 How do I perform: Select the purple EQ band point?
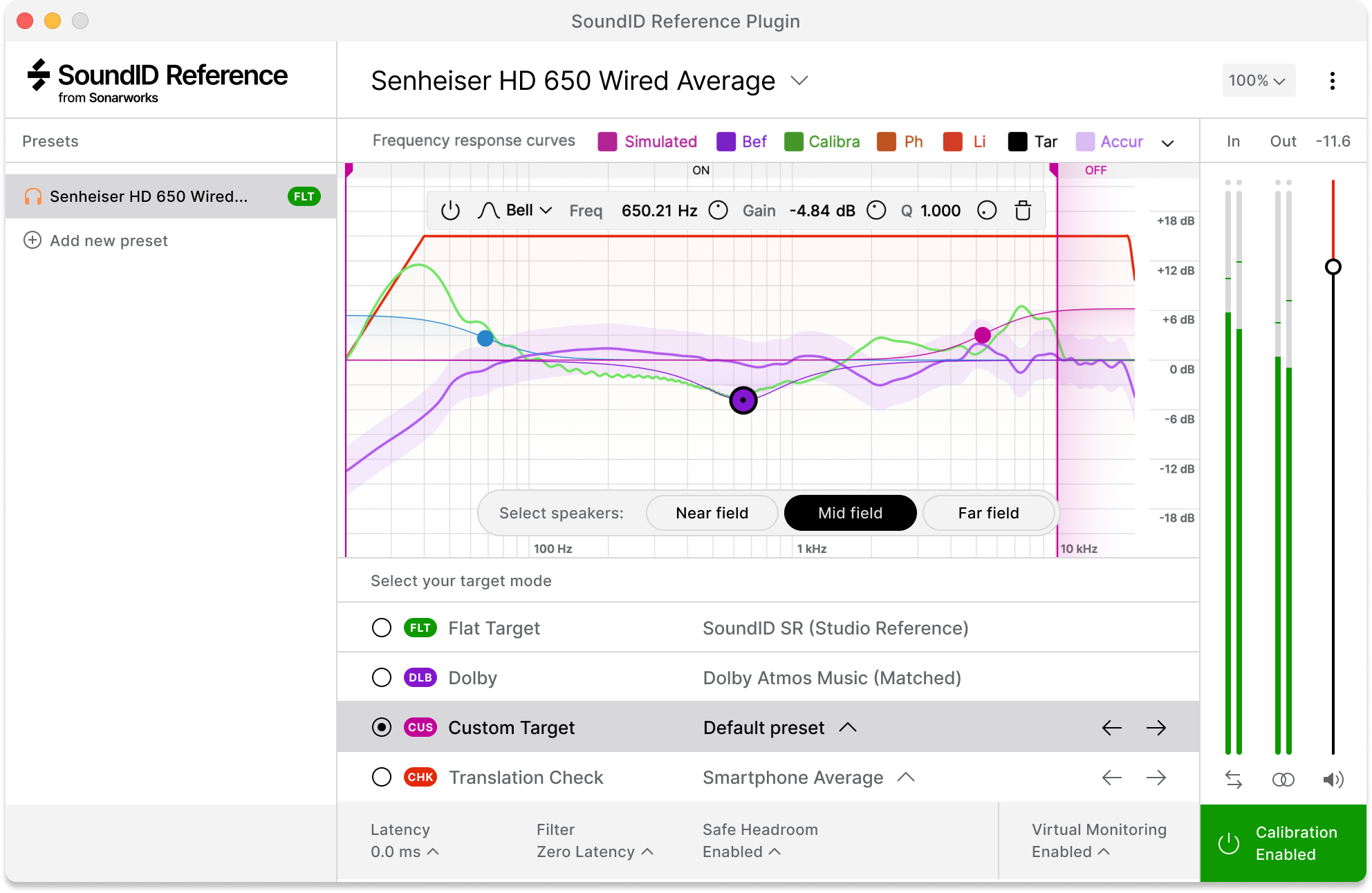(x=743, y=400)
